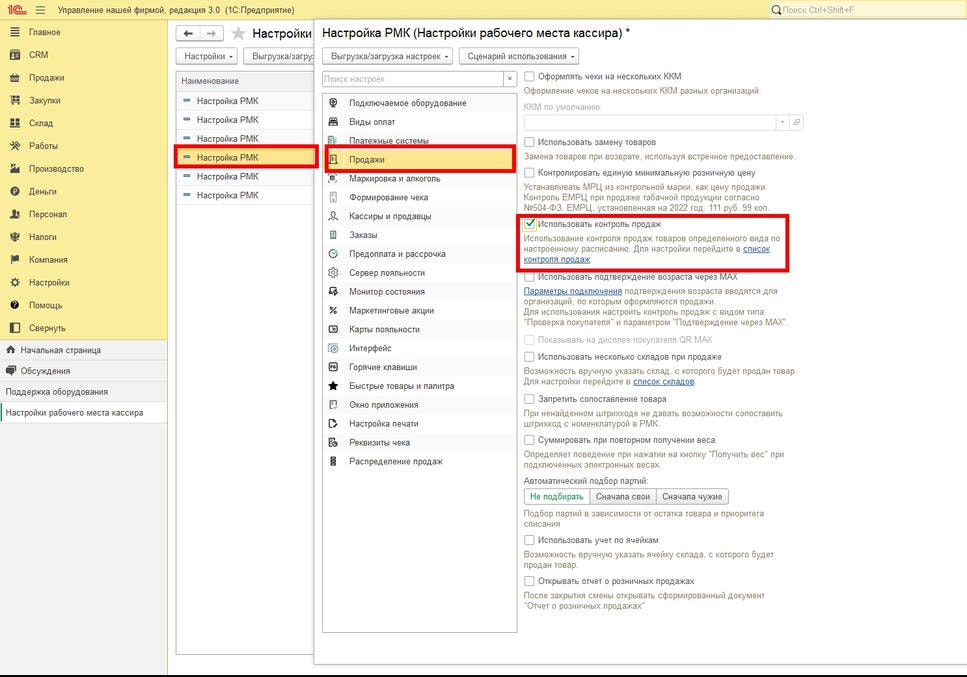Screen dimensions: 967x677
Task: Open список складов link
Action: point(664,382)
